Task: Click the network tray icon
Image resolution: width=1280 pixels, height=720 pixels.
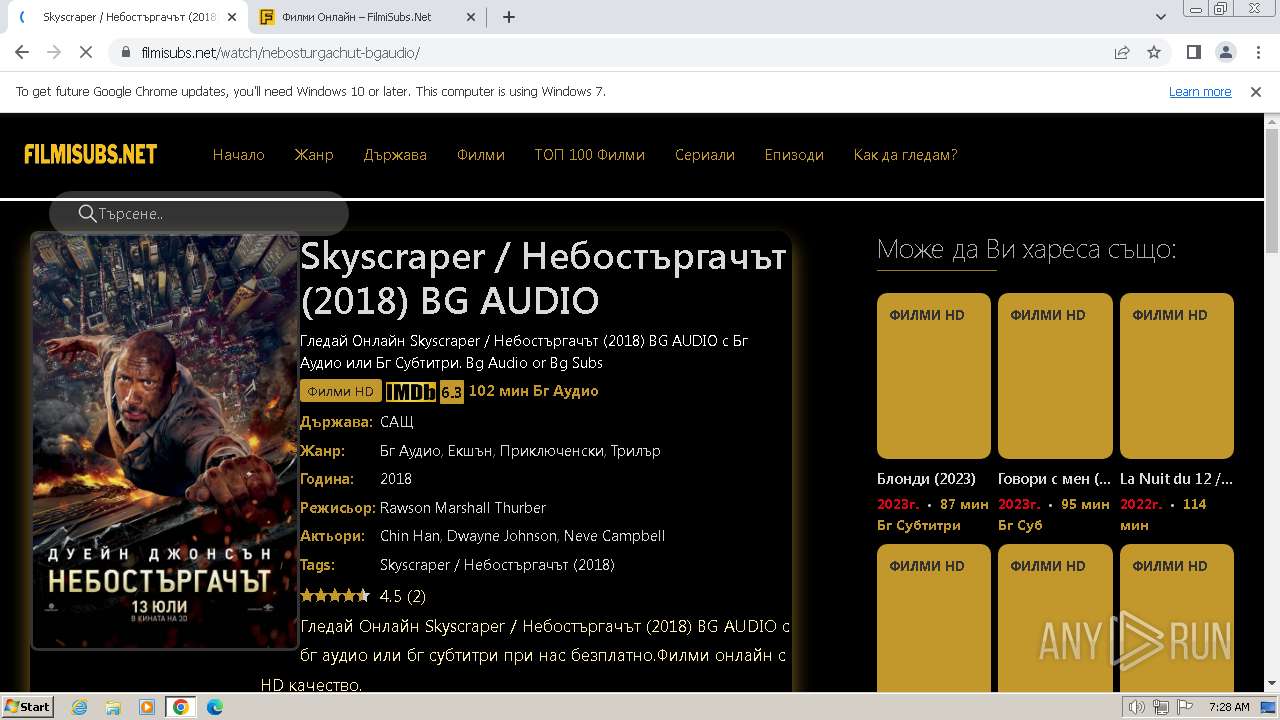Action: pos(1160,707)
